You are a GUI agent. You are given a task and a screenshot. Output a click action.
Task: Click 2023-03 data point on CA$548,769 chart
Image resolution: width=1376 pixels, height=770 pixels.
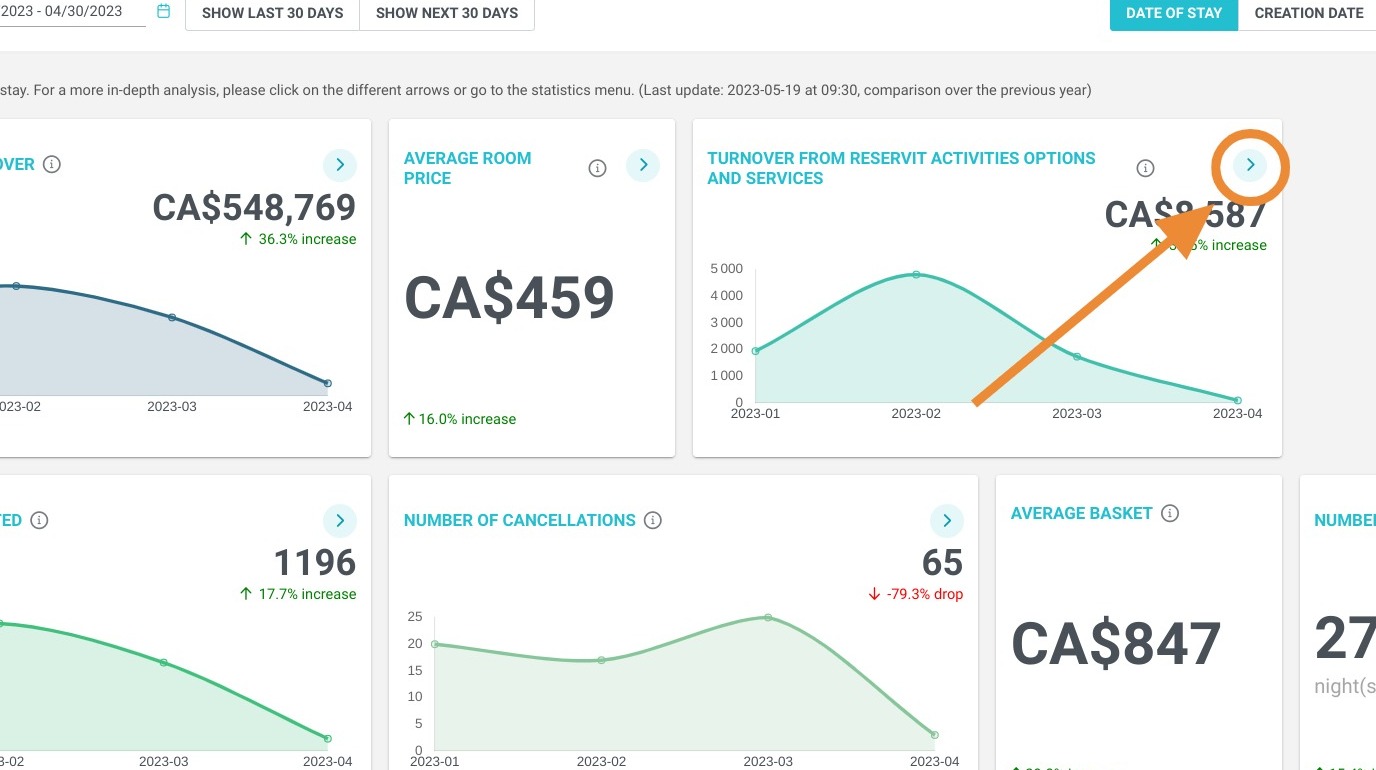[x=172, y=317]
